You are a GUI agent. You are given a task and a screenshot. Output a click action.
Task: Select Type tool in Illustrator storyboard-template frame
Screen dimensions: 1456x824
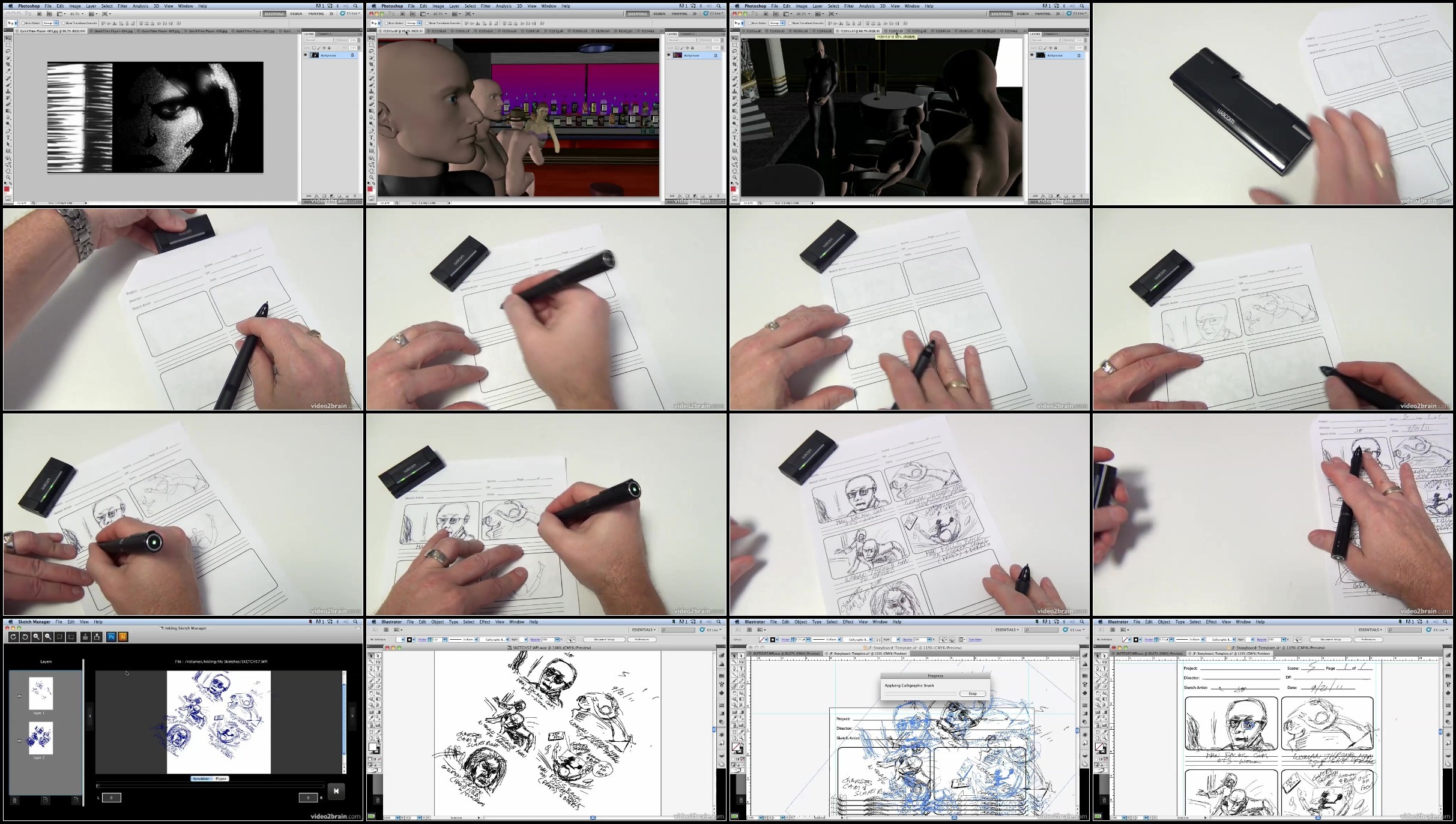coord(1104,669)
